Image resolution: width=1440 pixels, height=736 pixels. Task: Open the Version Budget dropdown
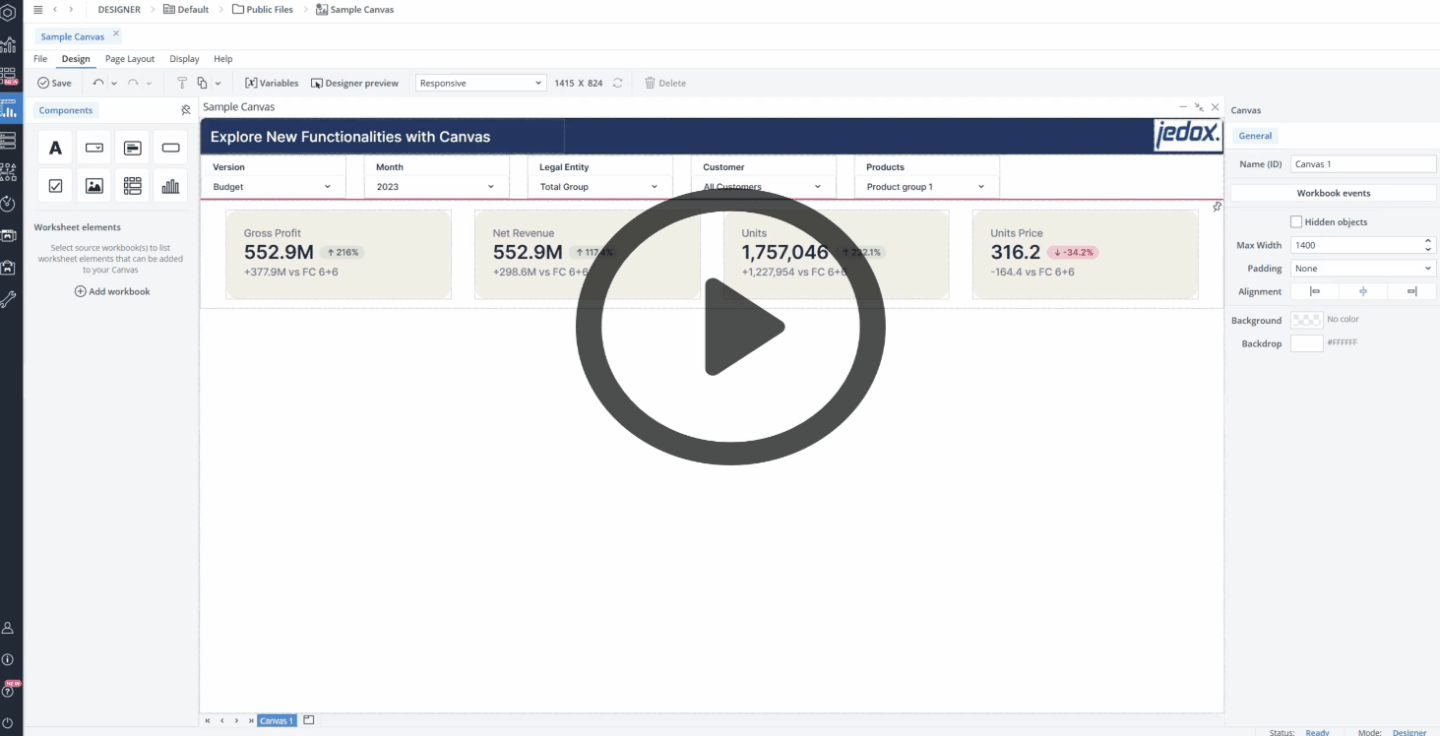(272, 187)
